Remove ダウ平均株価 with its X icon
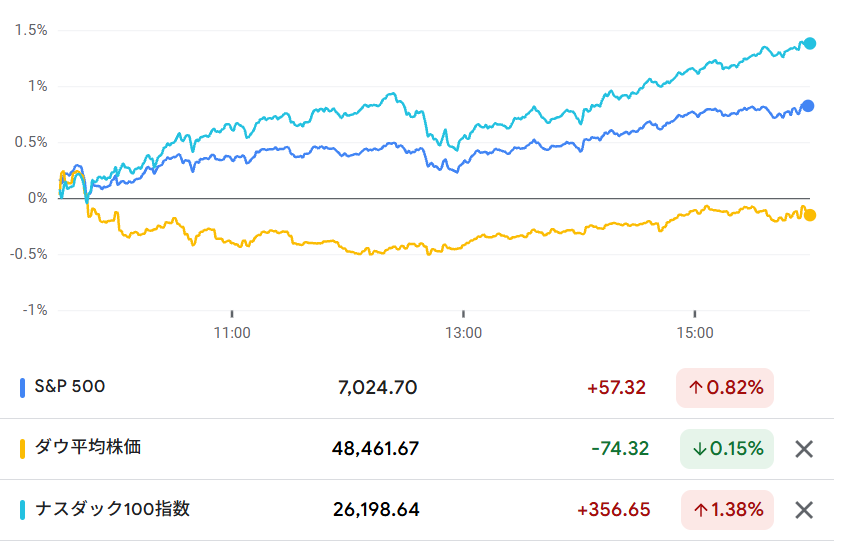842x545 pixels. [x=803, y=449]
